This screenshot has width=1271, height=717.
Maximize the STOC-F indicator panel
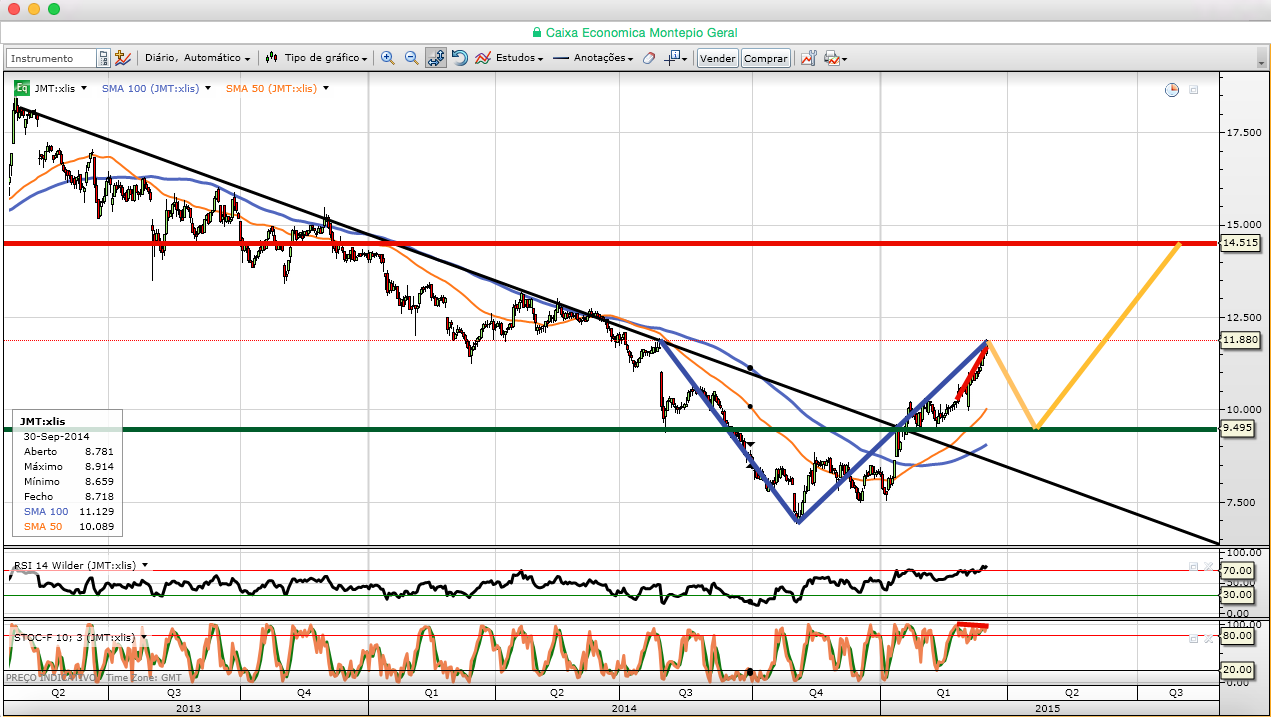click(x=1193, y=637)
